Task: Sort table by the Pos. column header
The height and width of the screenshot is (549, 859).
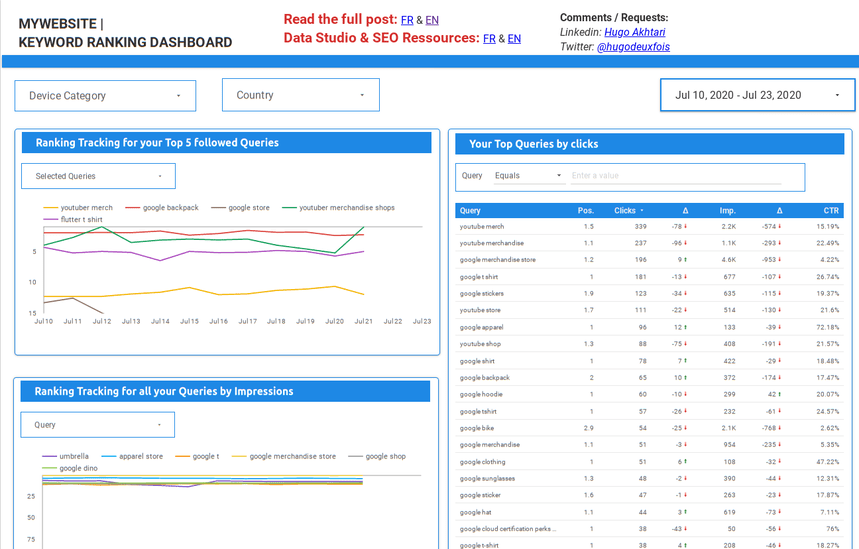Action: [x=585, y=211]
